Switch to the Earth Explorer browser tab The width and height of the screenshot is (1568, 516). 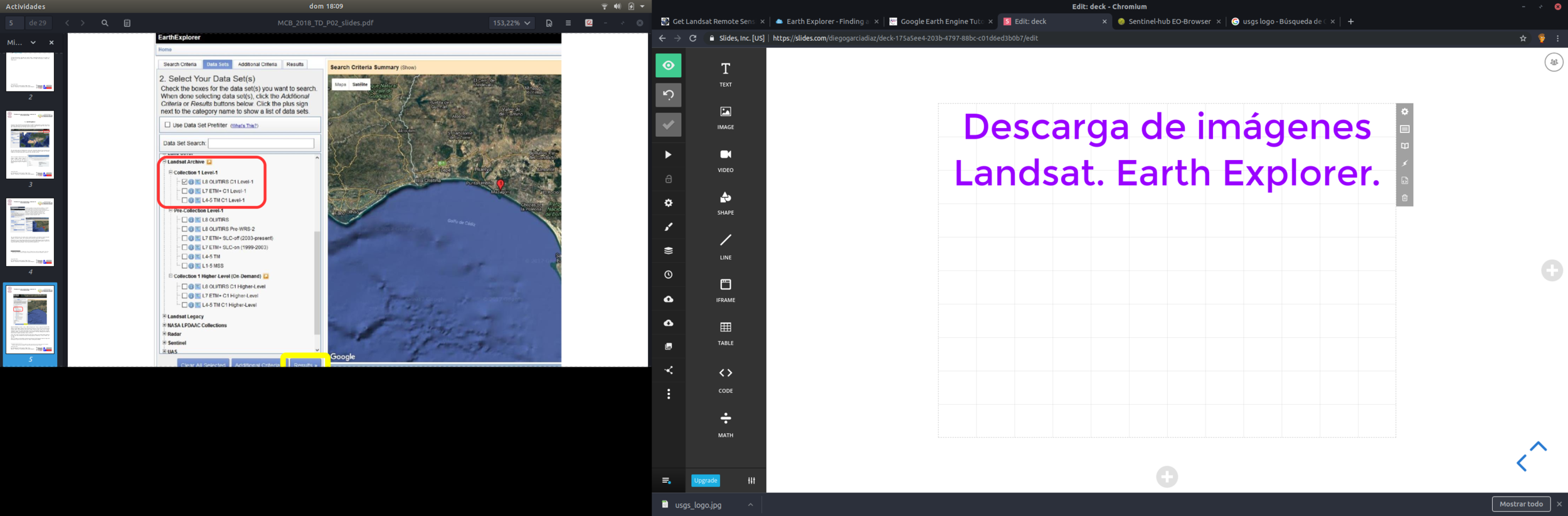(x=827, y=21)
